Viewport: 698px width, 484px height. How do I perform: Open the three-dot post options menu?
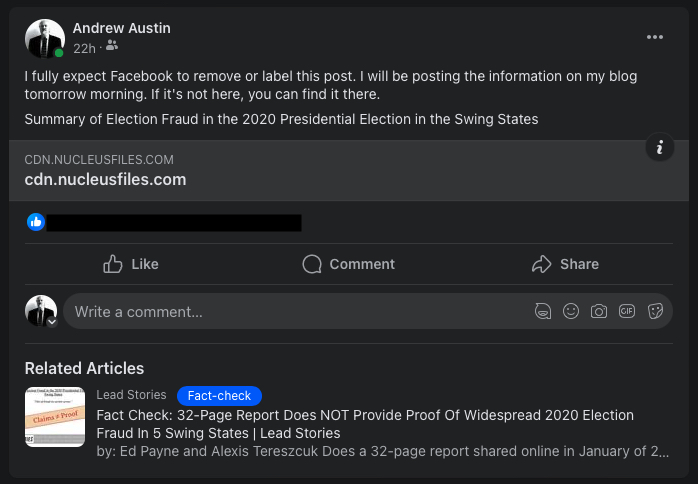(x=655, y=37)
